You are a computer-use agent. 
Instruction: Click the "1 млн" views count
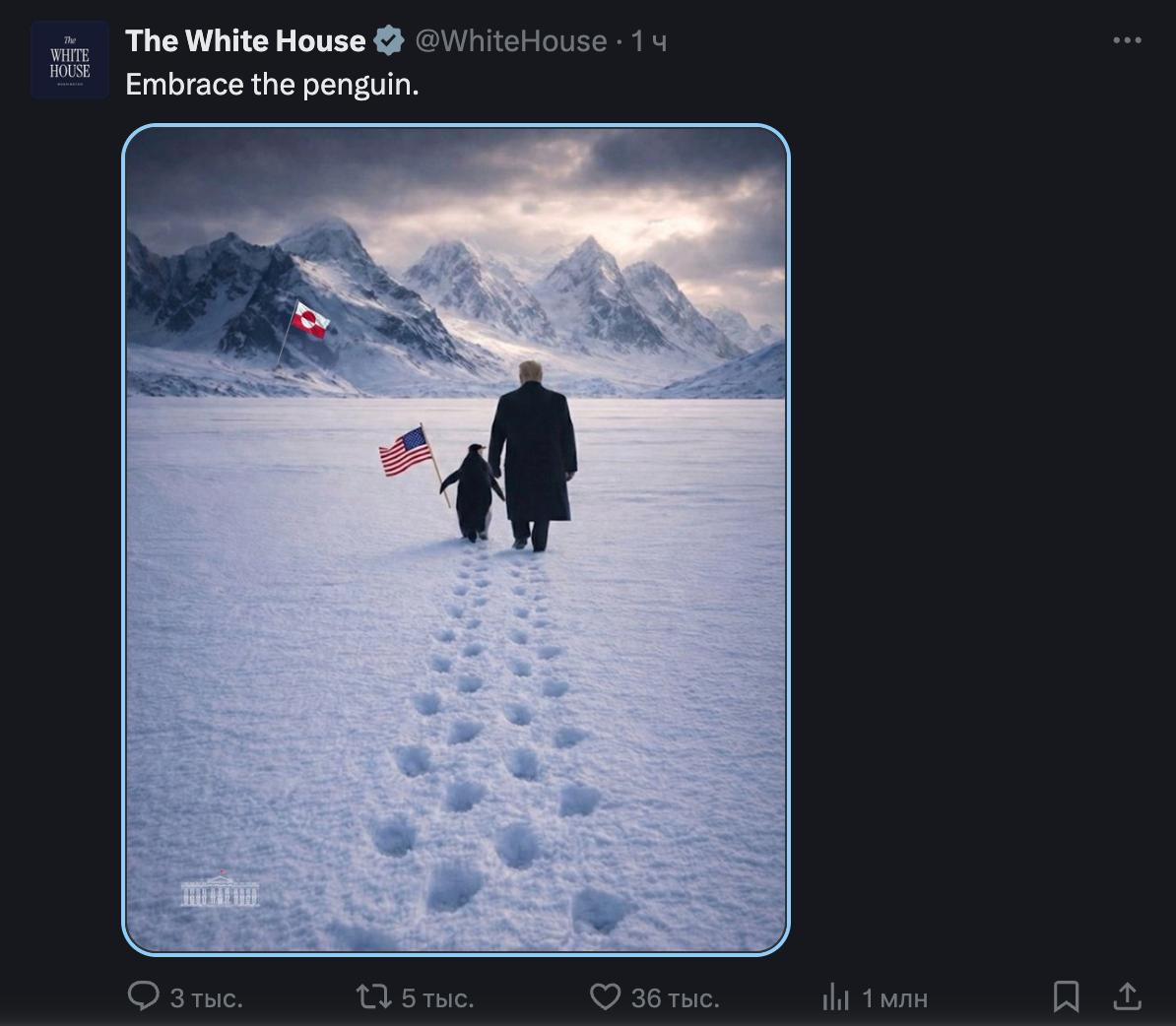tap(894, 998)
